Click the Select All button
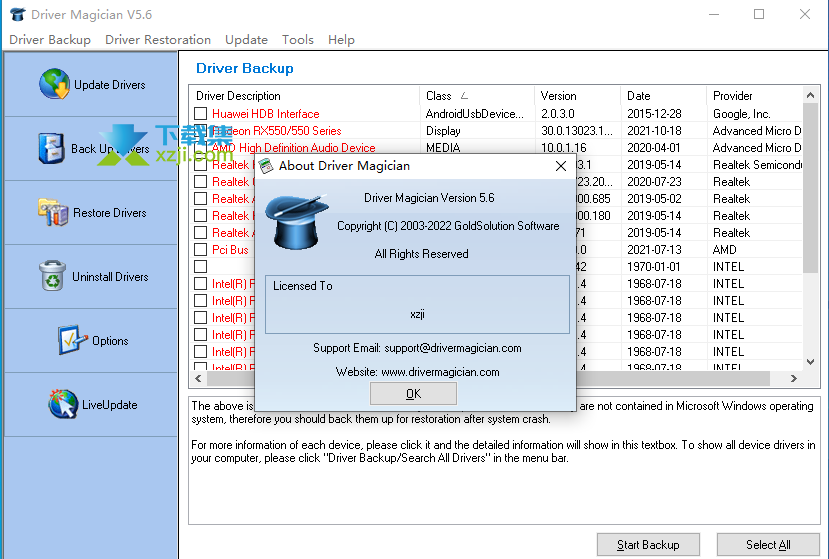The image size is (829, 559). pos(768,545)
